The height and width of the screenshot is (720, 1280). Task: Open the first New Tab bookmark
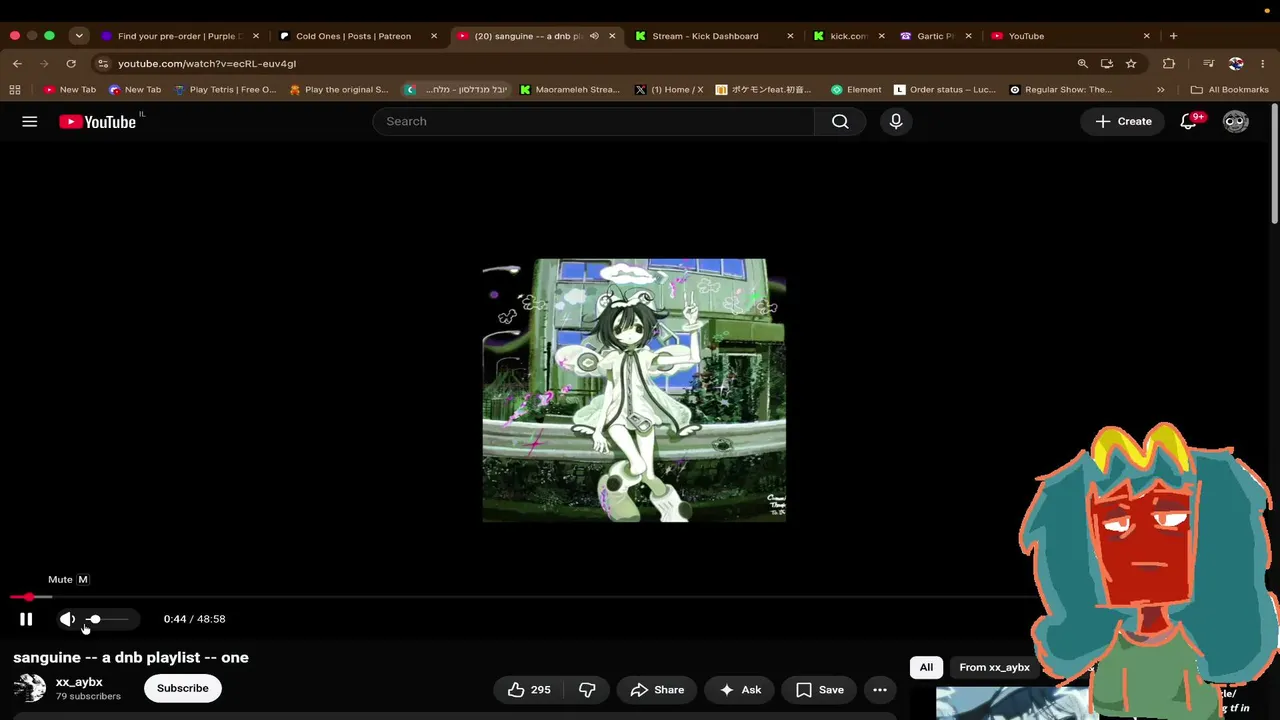tap(70, 89)
